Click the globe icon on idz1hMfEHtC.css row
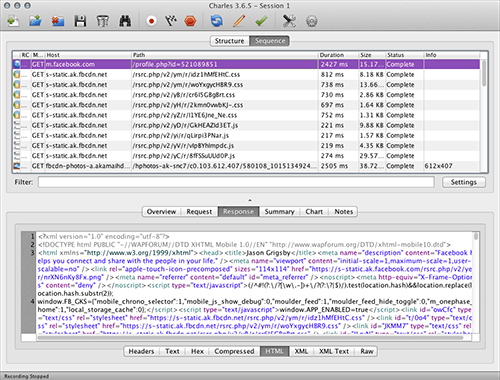 pos(17,74)
